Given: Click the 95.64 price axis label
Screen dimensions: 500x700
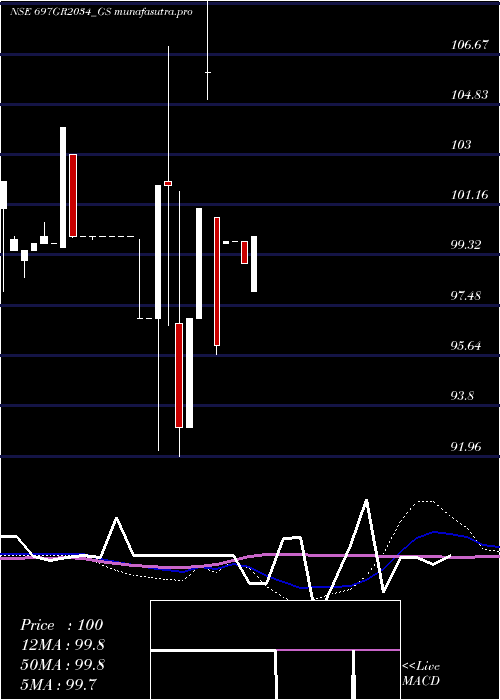Looking at the screenshot, I should click(x=466, y=346).
